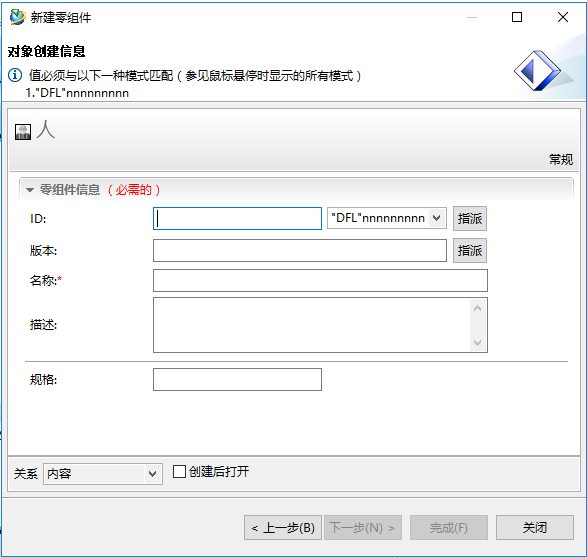
Task: Open the 关系 内容 dropdown
Action: tap(103, 474)
